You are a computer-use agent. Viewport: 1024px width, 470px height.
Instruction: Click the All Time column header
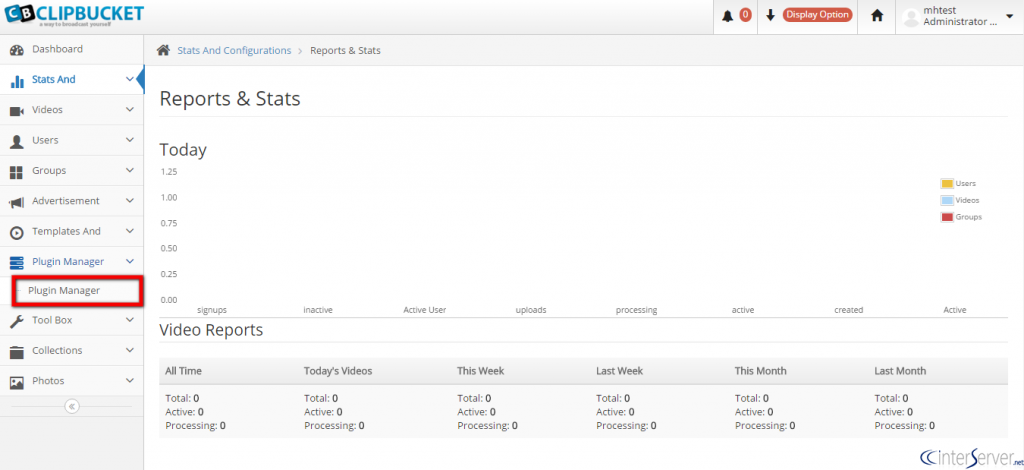click(x=184, y=371)
